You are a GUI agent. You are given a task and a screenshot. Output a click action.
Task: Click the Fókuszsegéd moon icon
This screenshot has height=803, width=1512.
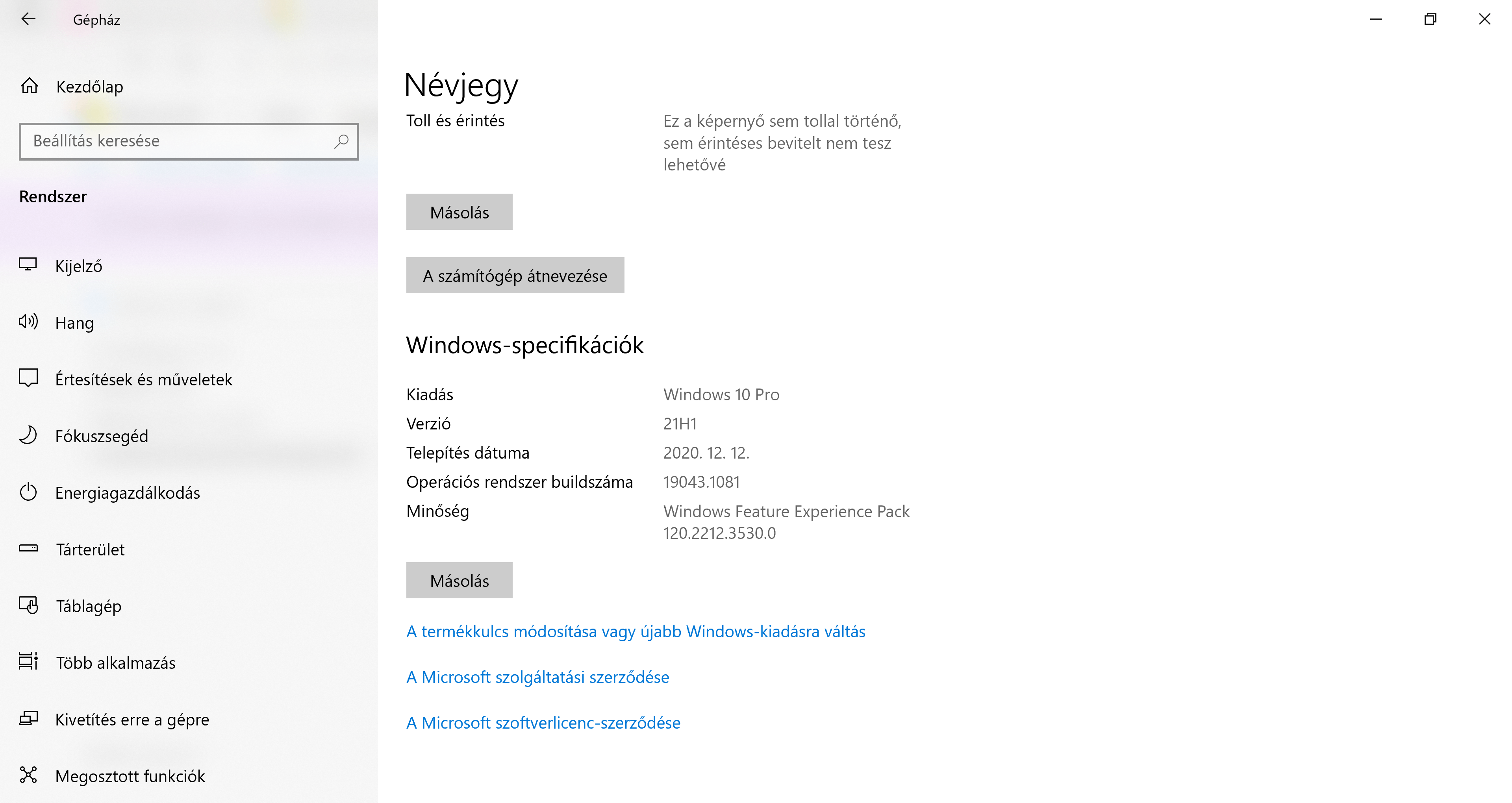[28, 435]
